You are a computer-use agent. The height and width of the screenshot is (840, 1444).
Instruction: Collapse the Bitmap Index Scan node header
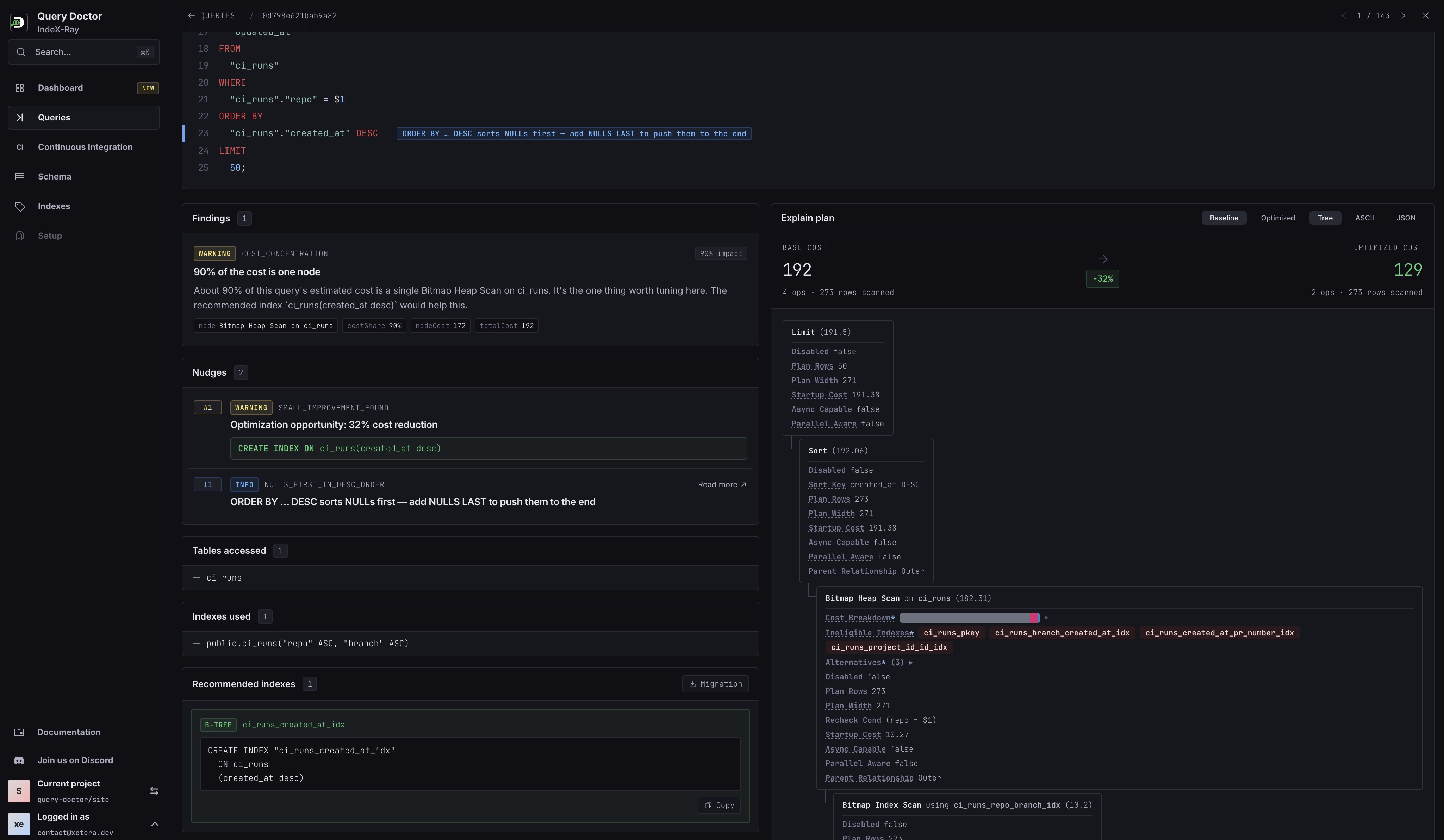coord(967,805)
